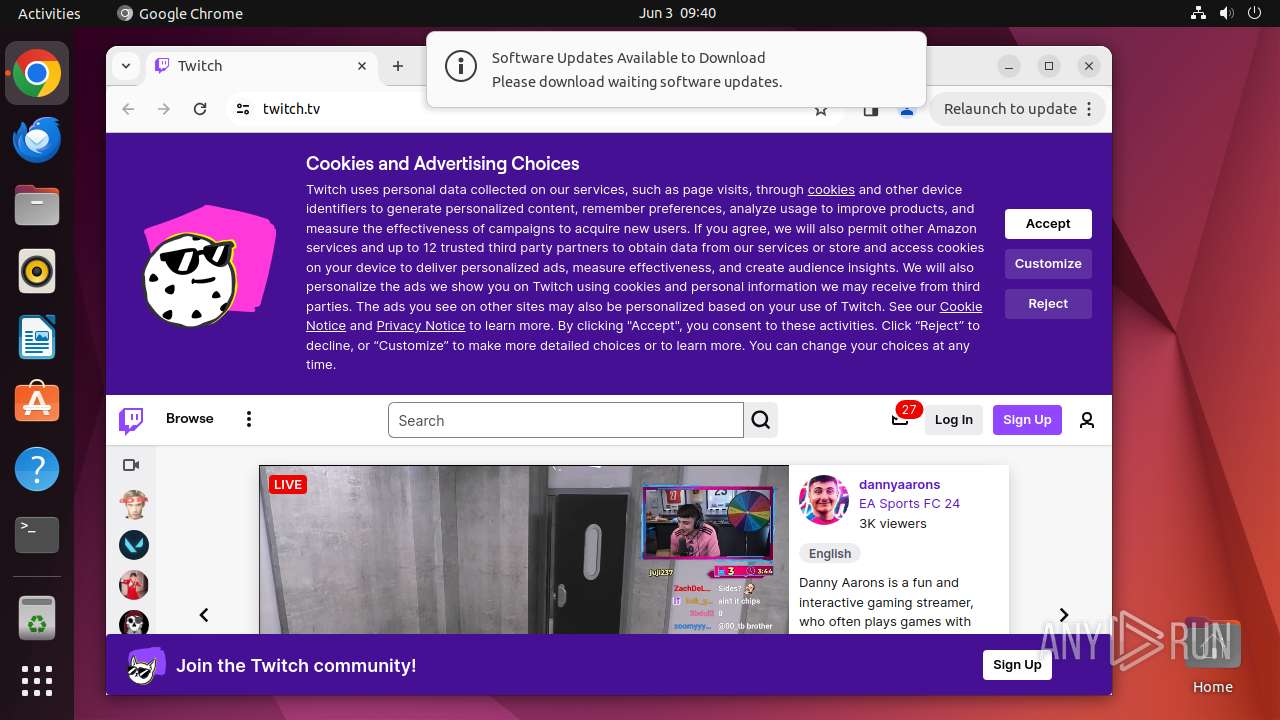1280x720 pixels.
Task: Close the Twitch tab
Action: 362,66
